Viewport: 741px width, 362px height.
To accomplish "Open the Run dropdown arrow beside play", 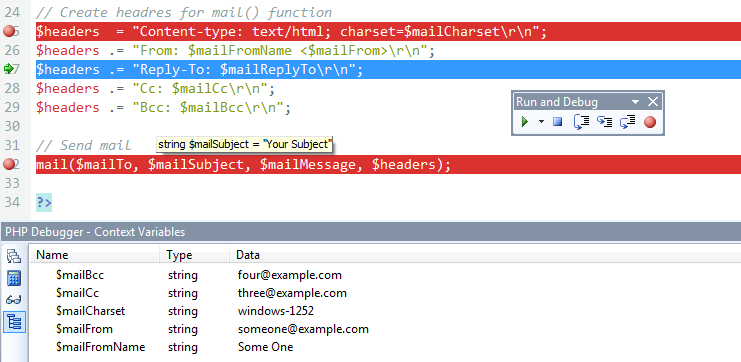I will [541, 122].
